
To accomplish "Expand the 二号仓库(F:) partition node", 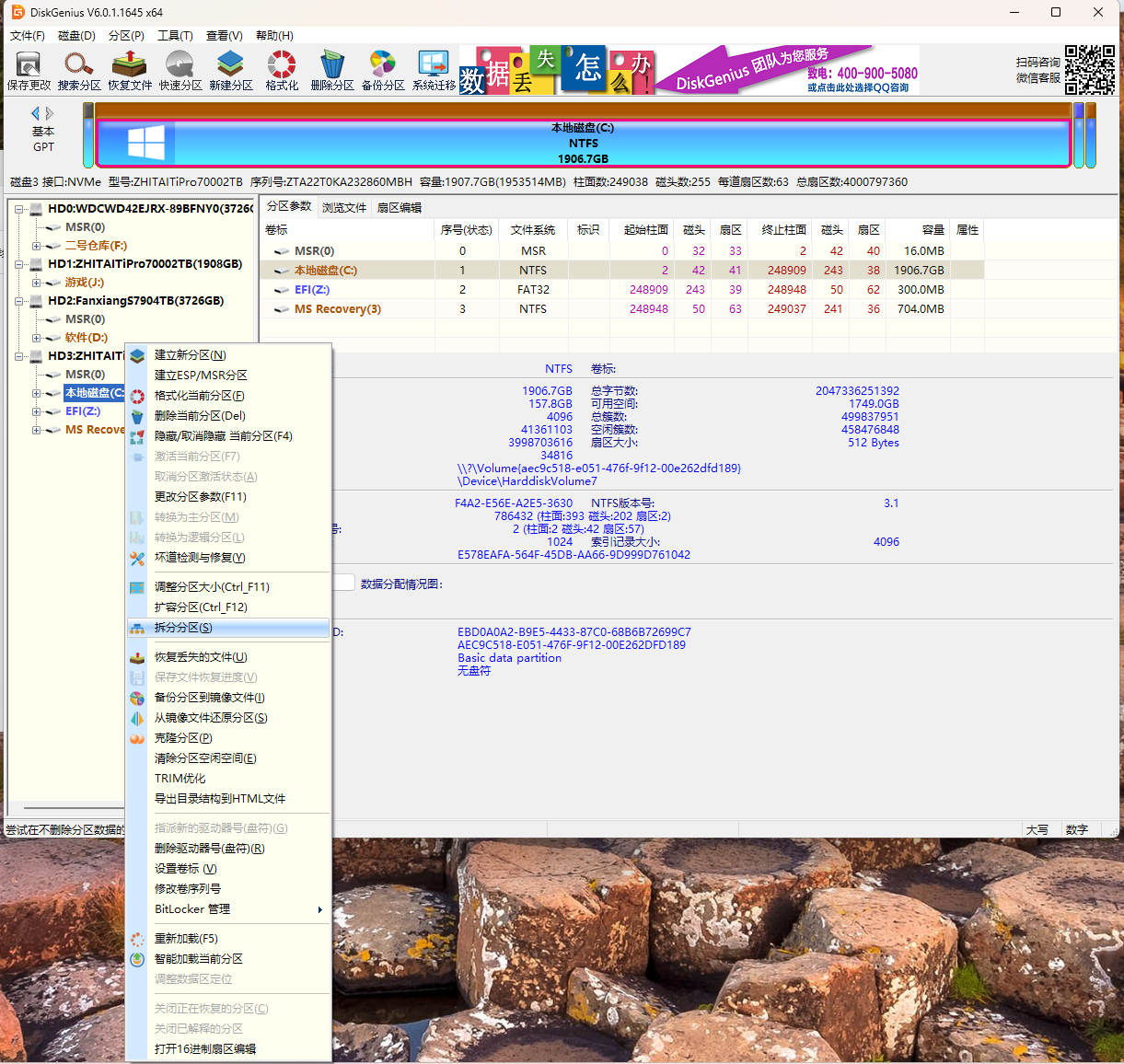I will click(x=36, y=246).
